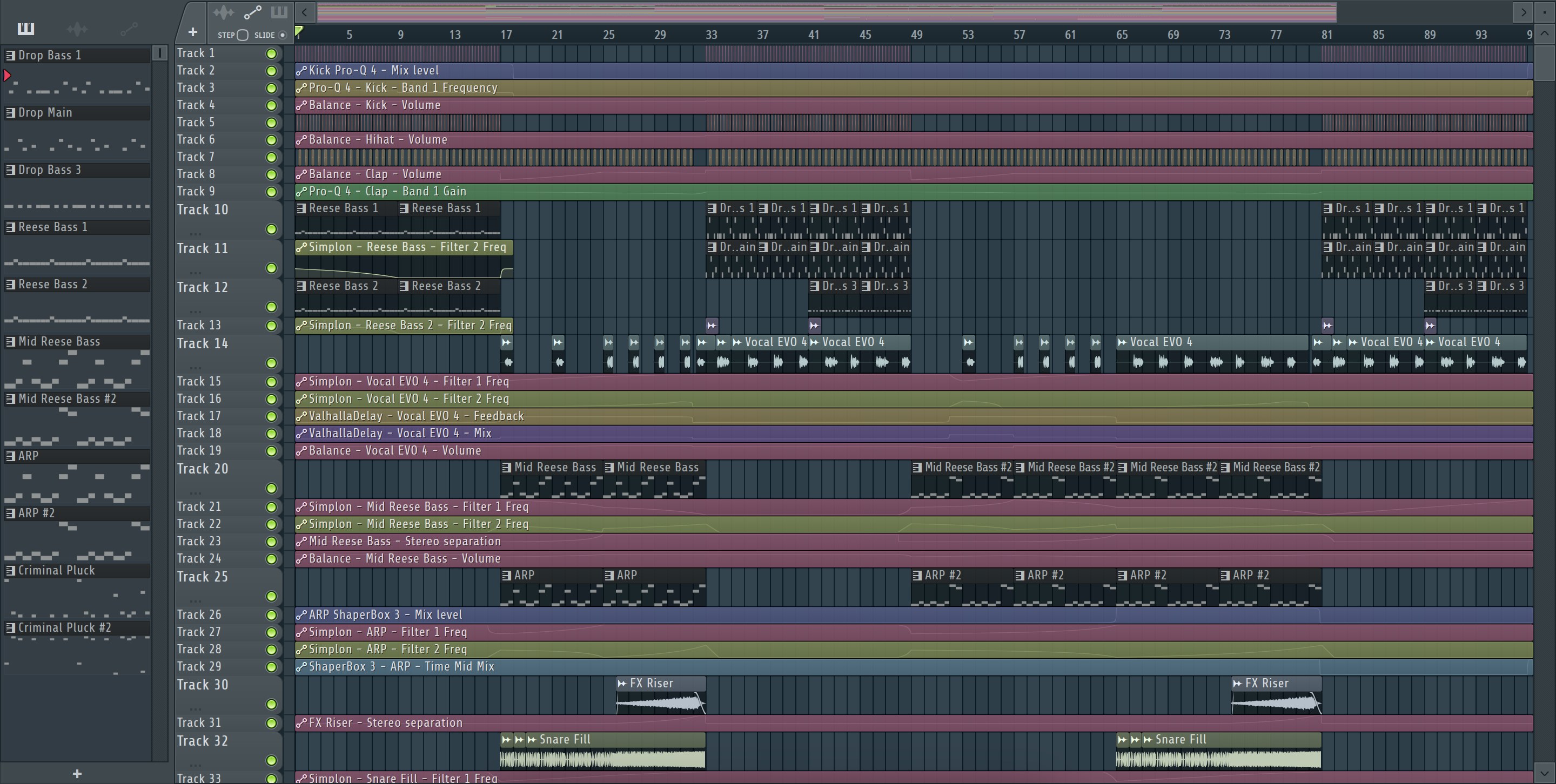Click scroll-left arrow of playlist minimap
This screenshot has width=1556, height=784.
point(305,12)
